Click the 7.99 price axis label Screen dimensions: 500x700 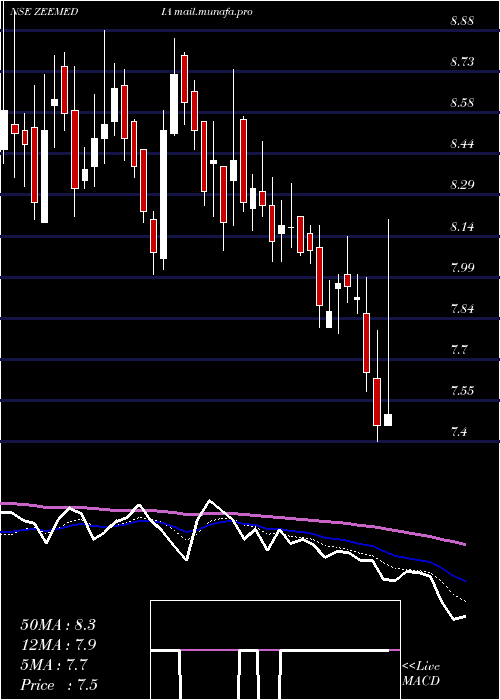click(x=462, y=268)
